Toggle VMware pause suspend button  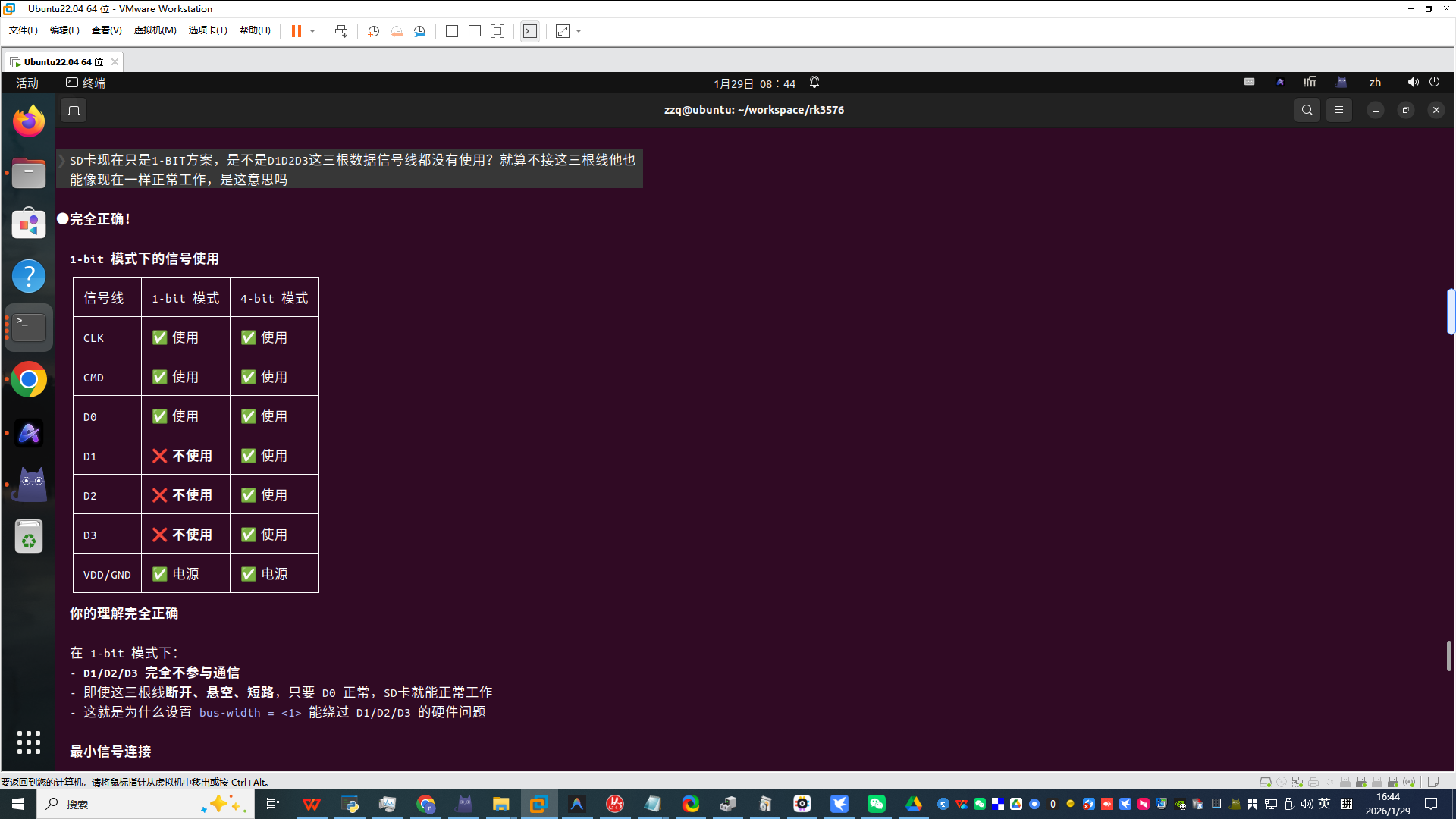297,31
